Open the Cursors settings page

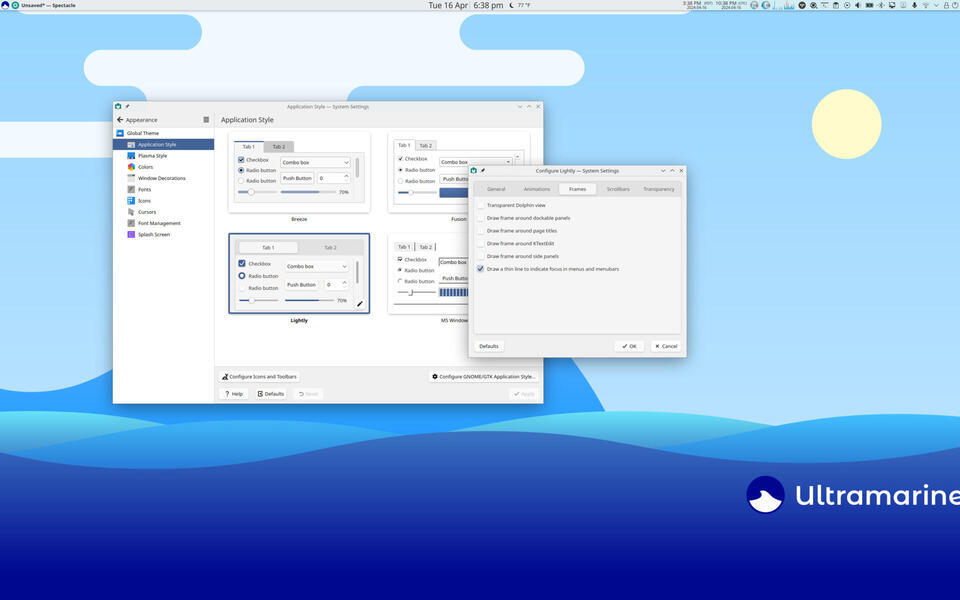(x=163, y=212)
